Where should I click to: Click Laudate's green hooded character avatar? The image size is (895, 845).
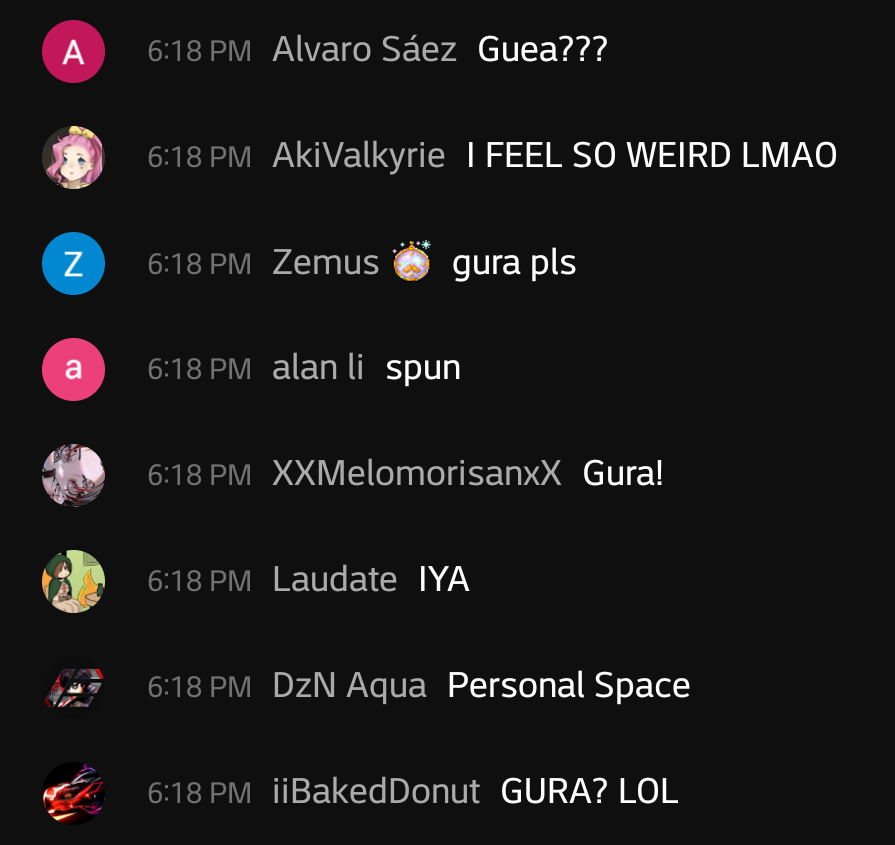(74, 581)
